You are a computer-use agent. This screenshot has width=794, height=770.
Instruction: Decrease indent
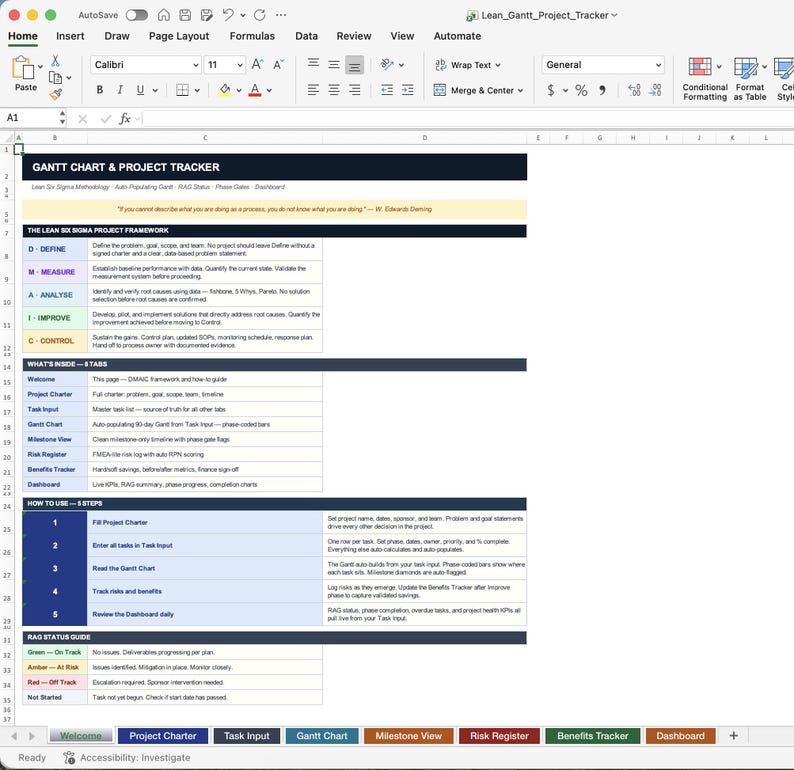(x=387, y=90)
